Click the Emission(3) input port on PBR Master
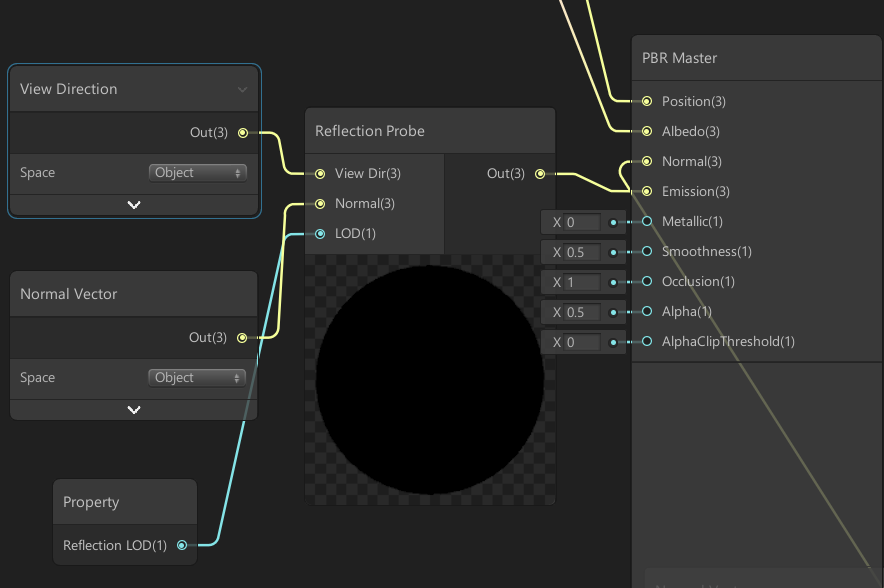 tap(646, 191)
